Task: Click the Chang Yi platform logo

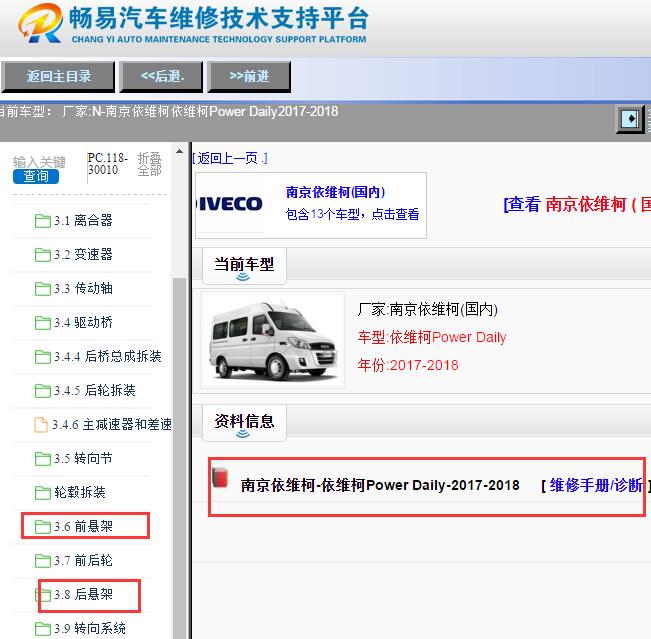Action: (41, 23)
